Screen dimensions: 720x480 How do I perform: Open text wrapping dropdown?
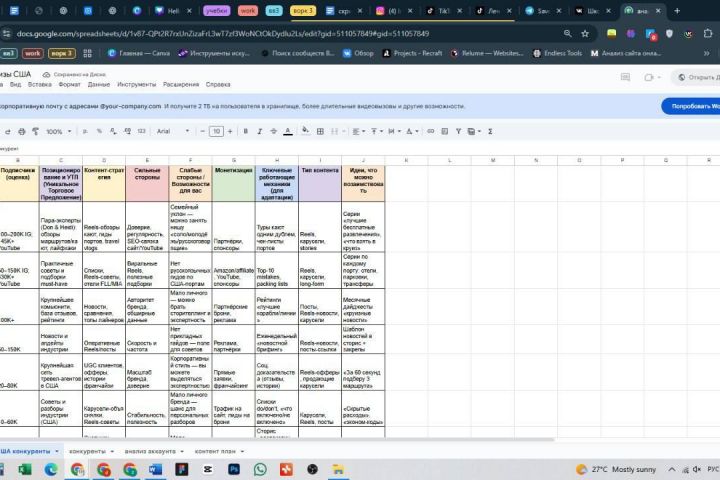click(394, 131)
